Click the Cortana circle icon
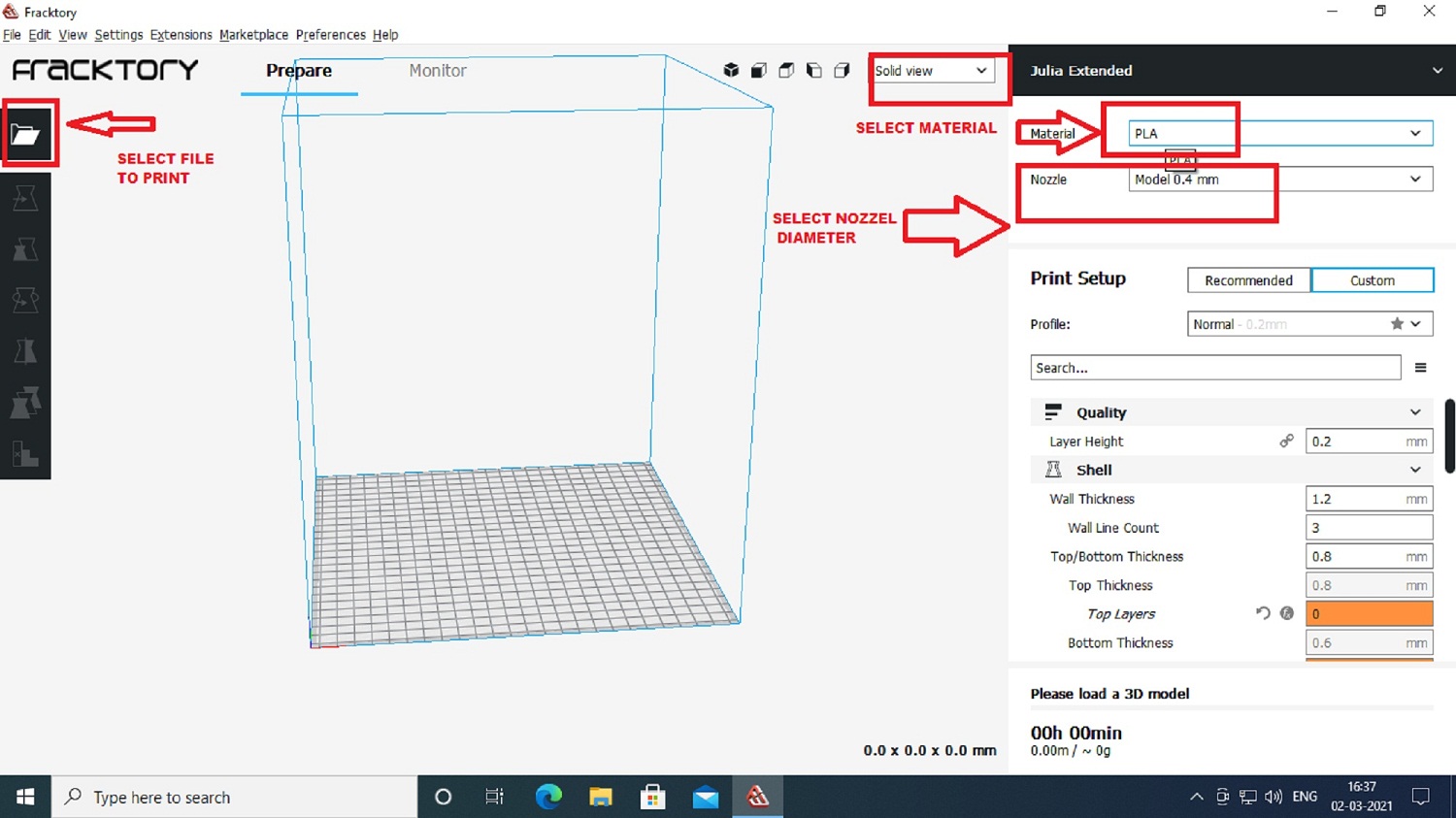The image size is (1456, 818). (x=444, y=797)
